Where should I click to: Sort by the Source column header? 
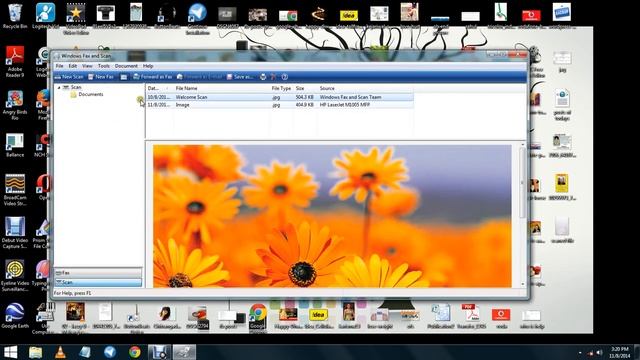tap(365, 88)
